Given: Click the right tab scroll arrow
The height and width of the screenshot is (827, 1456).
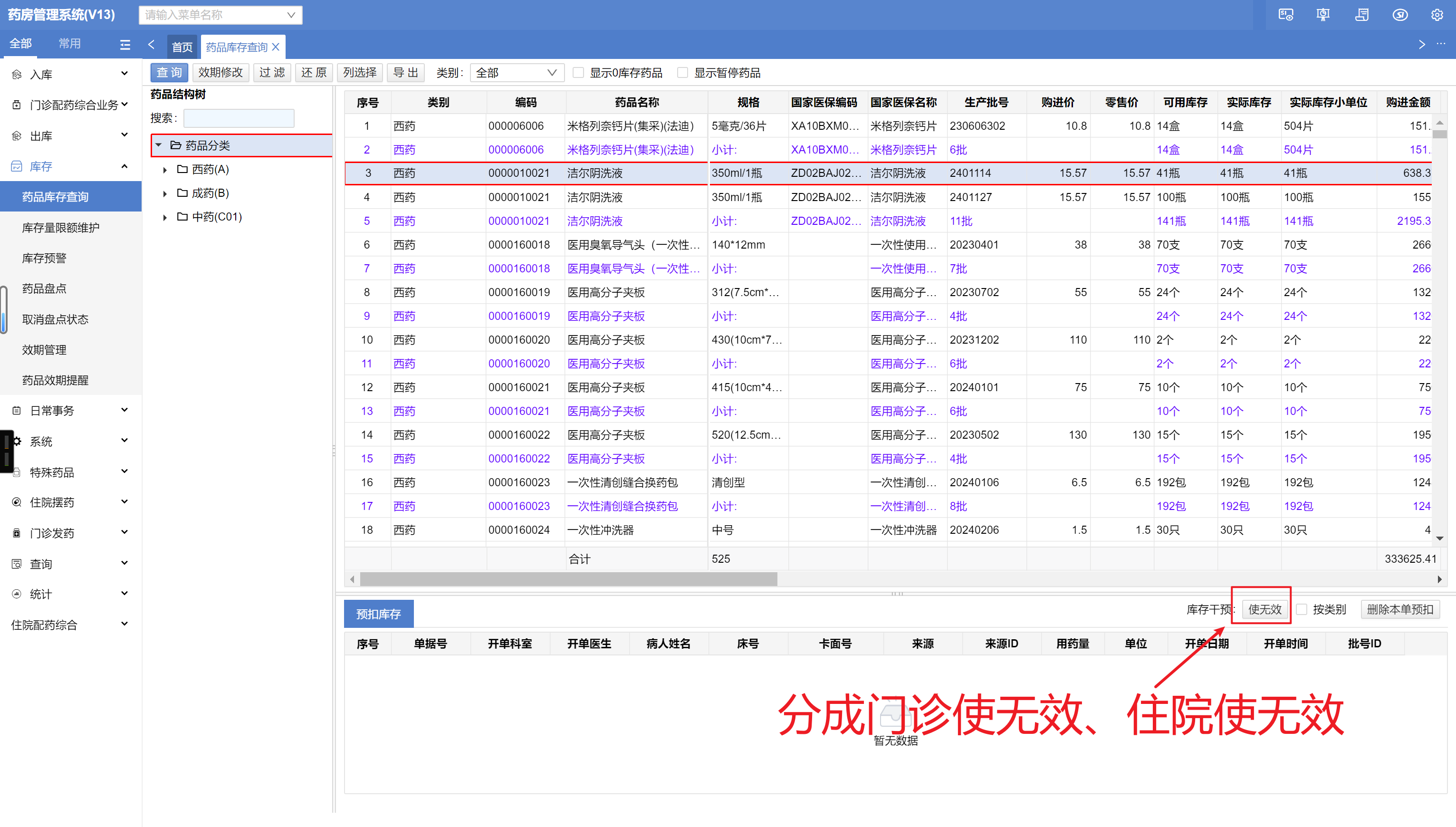Looking at the screenshot, I should (x=1421, y=44).
